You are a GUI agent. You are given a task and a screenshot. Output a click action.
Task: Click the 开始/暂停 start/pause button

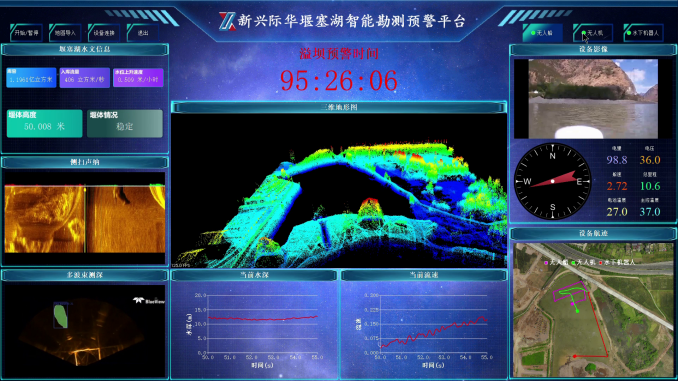click(26, 33)
